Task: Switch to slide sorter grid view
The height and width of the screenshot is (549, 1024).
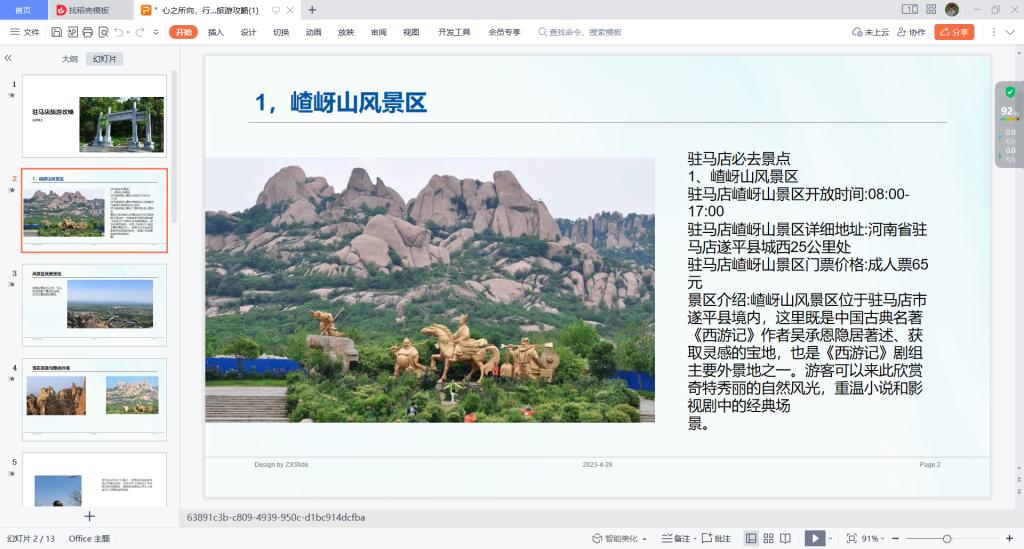Action: [768, 538]
